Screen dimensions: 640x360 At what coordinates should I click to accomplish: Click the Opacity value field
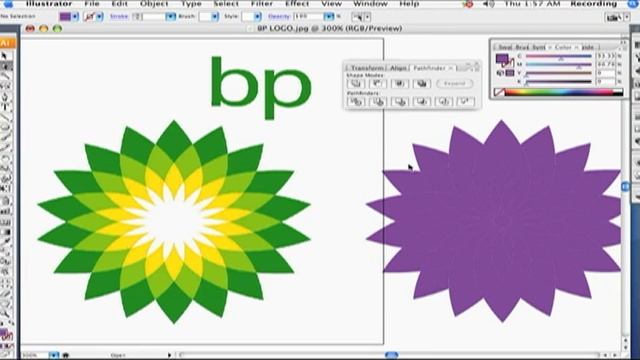tap(309, 17)
